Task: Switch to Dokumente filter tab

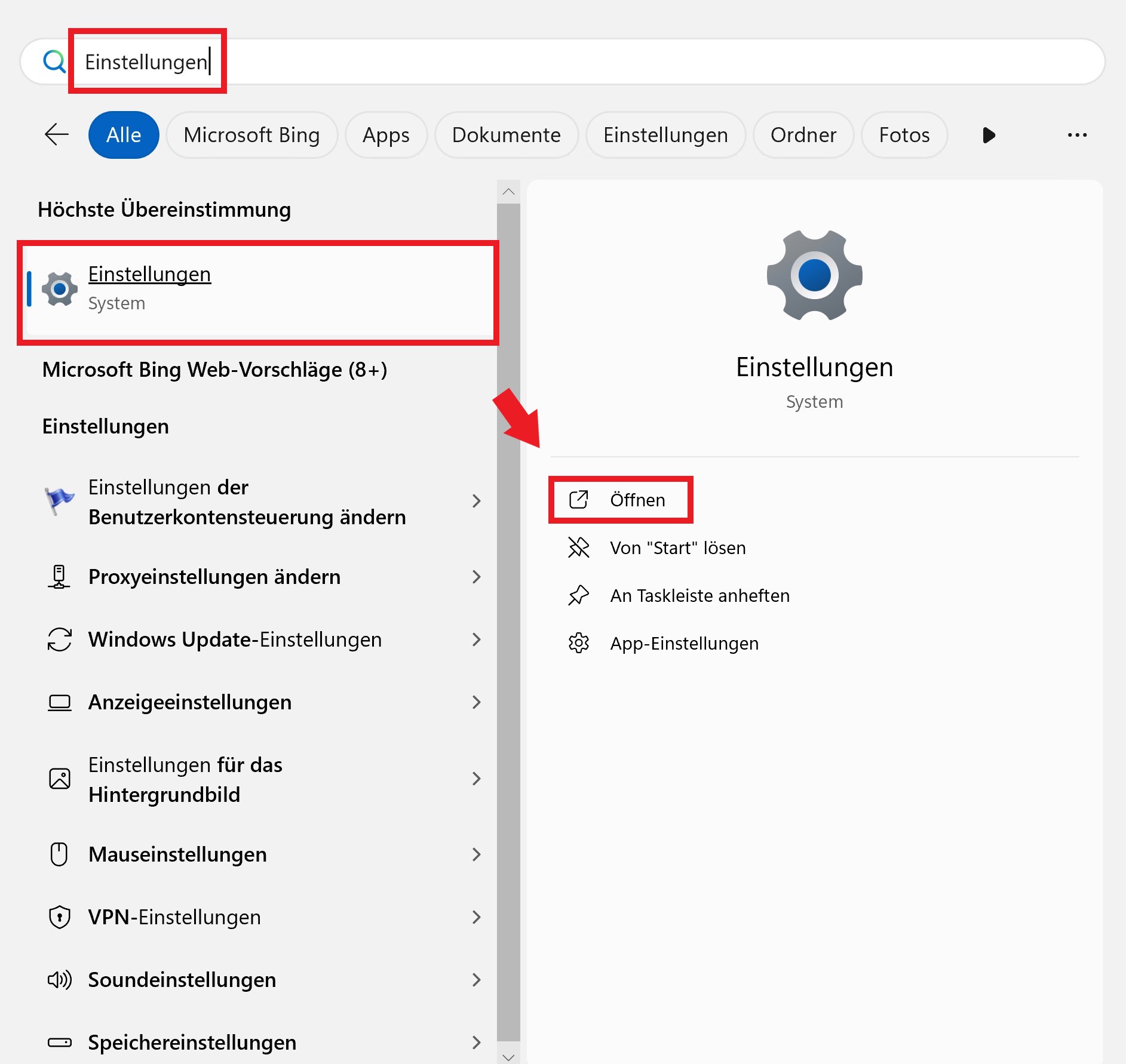Action: point(506,135)
